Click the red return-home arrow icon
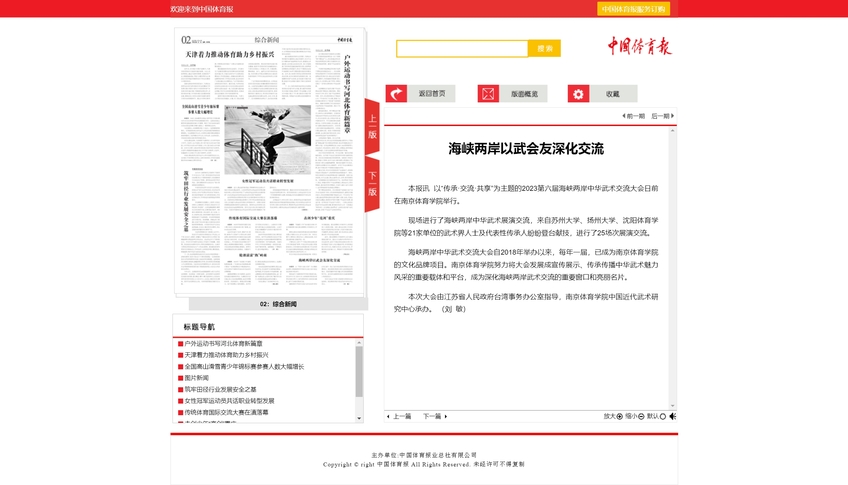The height and width of the screenshot is (485, 848). pyautogui.click(x=396, y=94)
